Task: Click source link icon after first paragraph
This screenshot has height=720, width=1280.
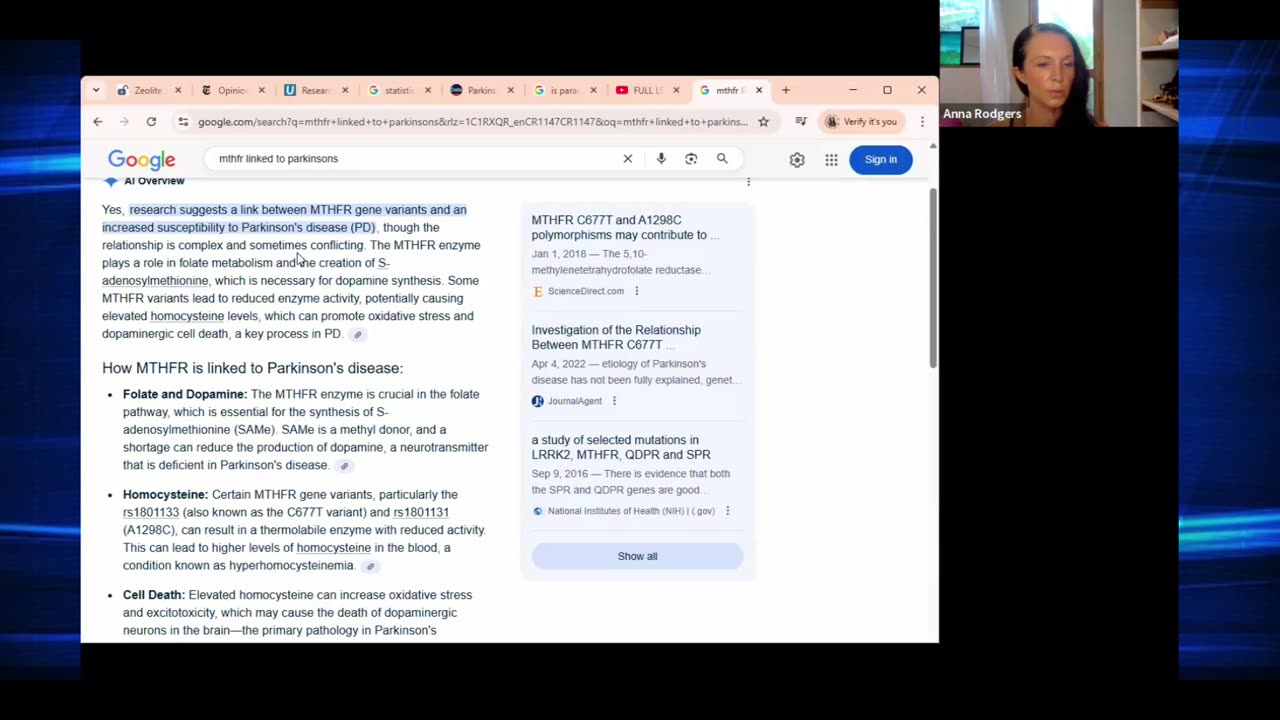Action: [x=357, y=335]
